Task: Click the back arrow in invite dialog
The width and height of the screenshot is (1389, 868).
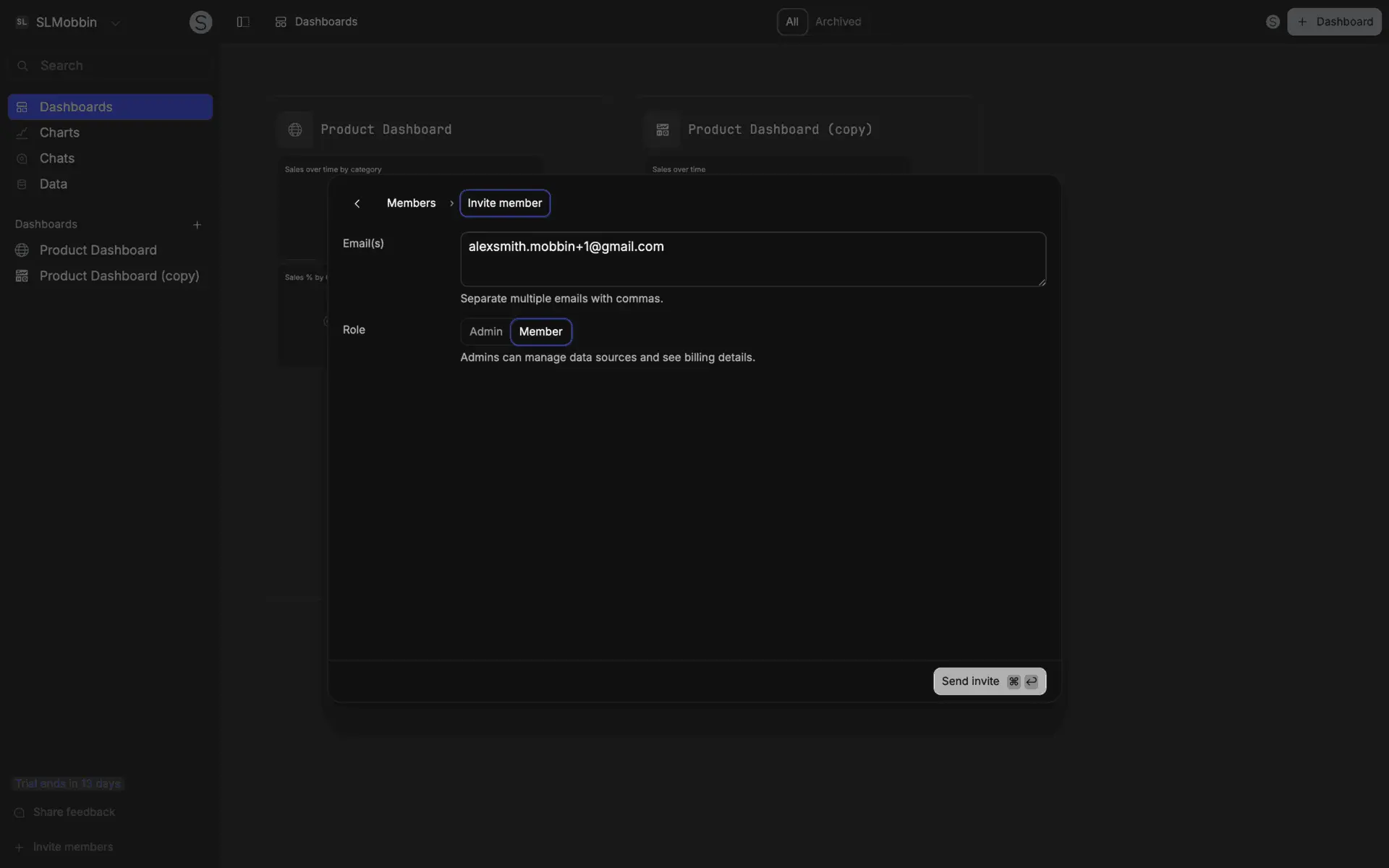Action: coord(357,204)
